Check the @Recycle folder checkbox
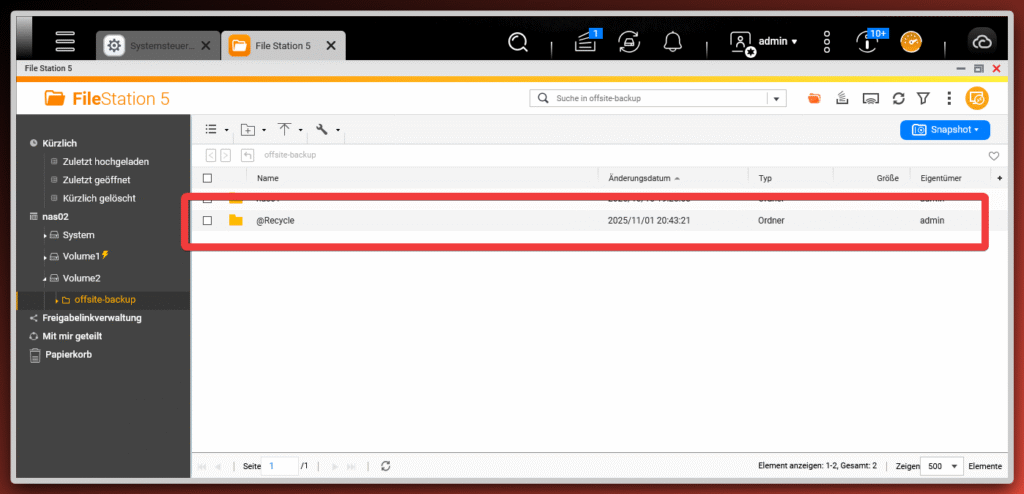Image resolution: width=1024 pixels, height=494 pixels. pos(208,220)
